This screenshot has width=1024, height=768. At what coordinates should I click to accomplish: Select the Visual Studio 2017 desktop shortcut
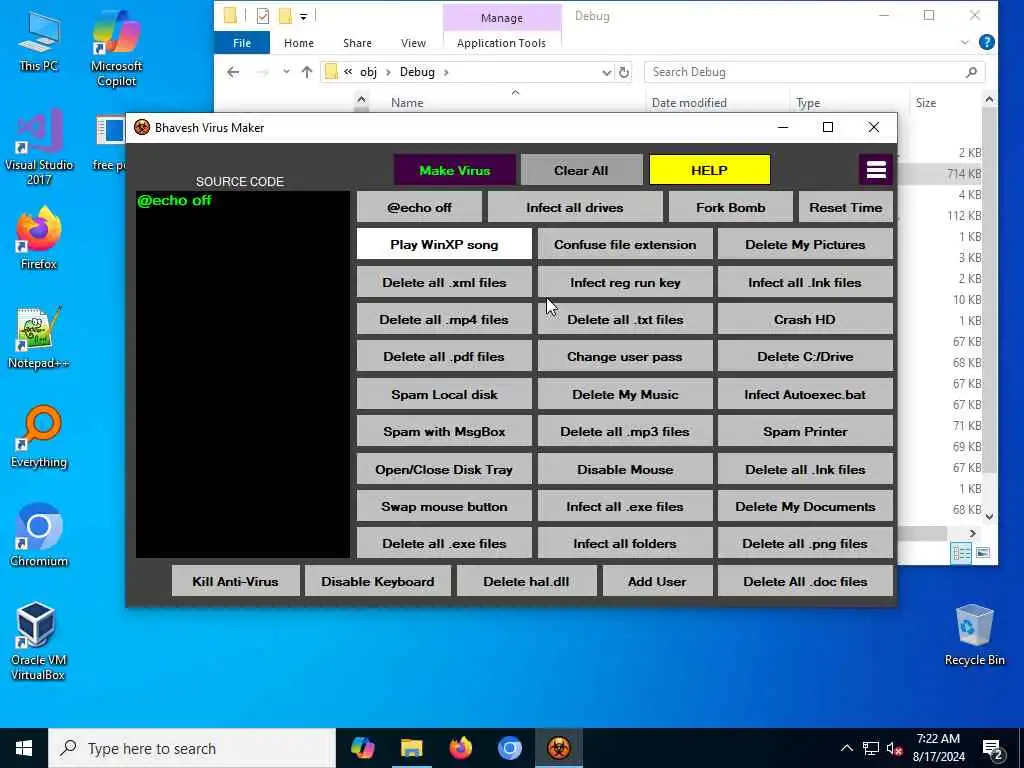[x=39, y=148]
